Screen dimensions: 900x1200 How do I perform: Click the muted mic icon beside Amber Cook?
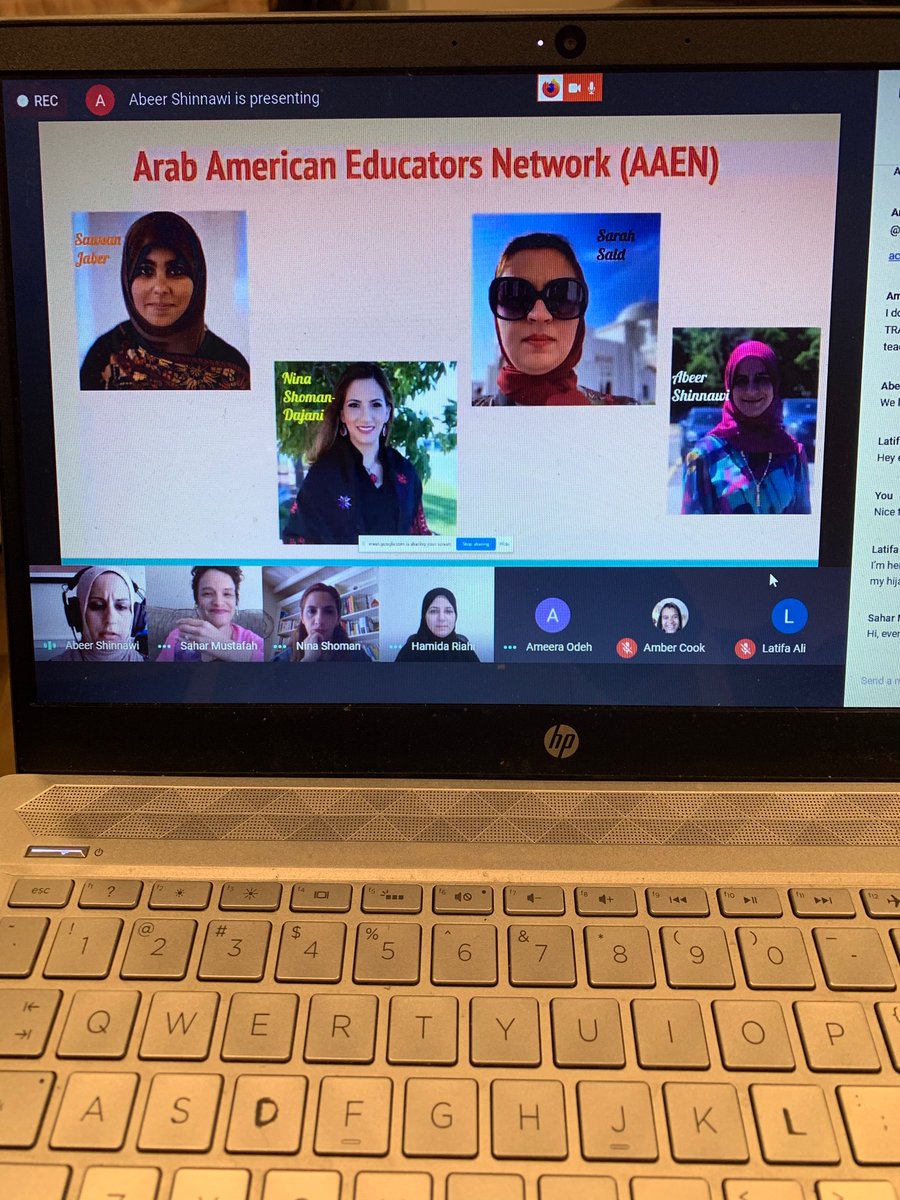(626, 648)
